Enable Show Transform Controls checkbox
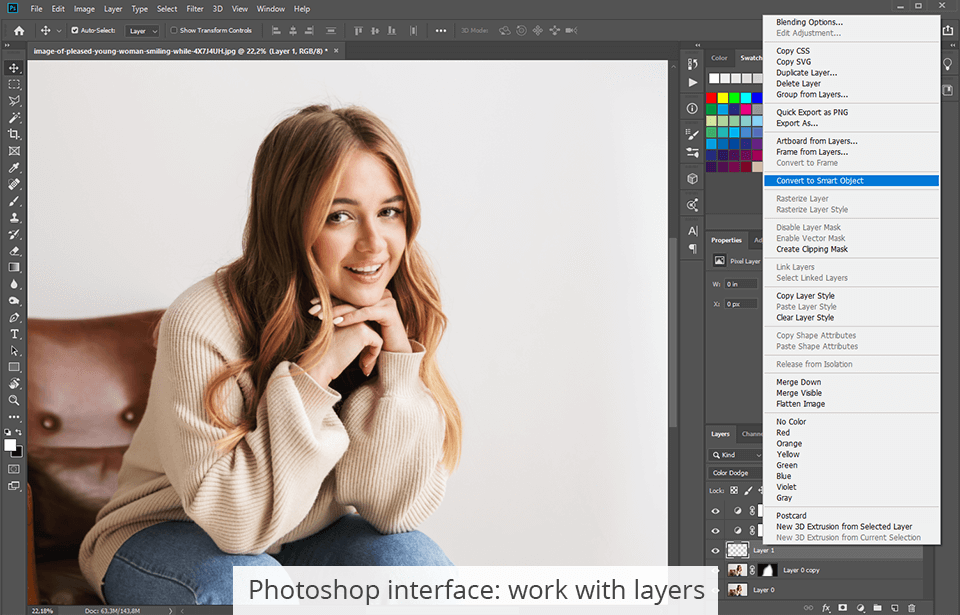 [x=174, y=30]
